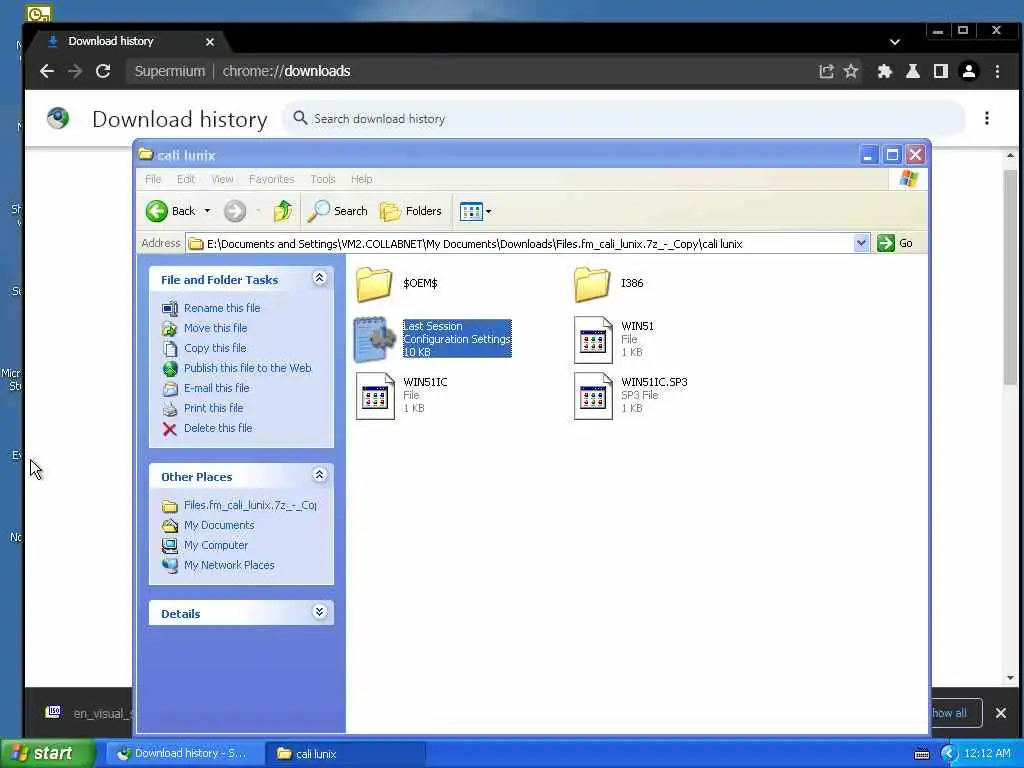Open the Supermium three-dot menu
The height and width of the screenshot is (768, 1024).
click(997, 71)
